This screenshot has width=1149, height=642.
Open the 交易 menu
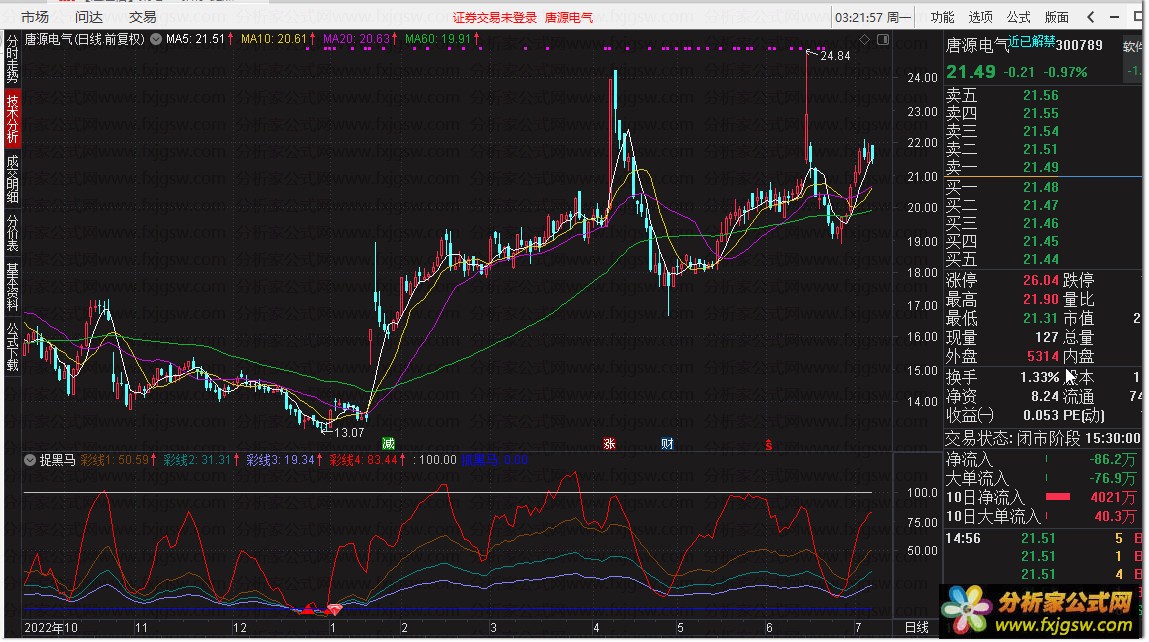[x=143, y=17]
